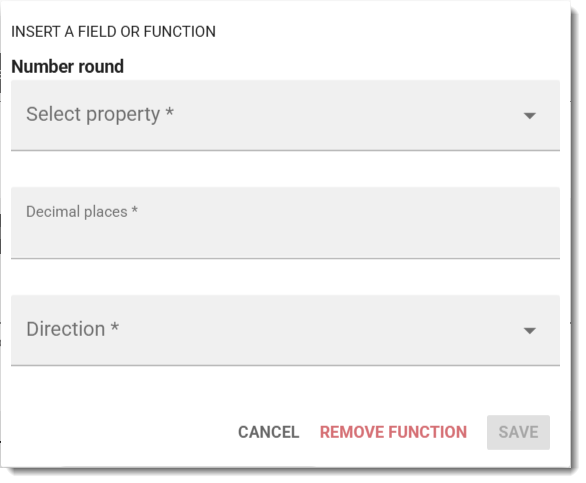Screen dimensions: 586x483
Task: Pick a property in the first field
Action: [x=285, y=115]
